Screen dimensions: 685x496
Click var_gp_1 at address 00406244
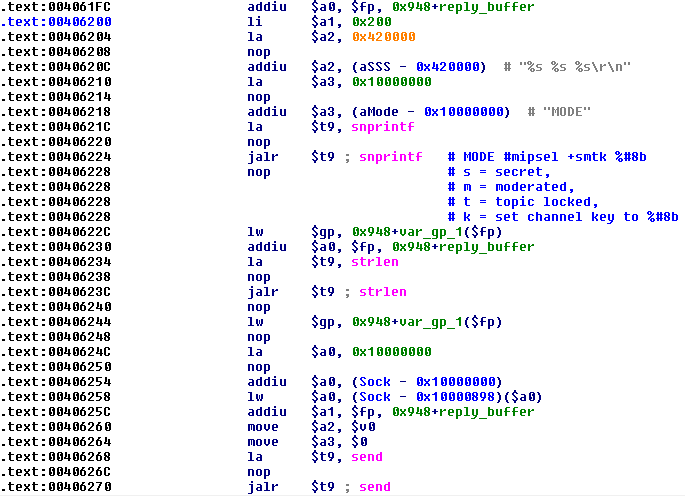pos(430,322)
